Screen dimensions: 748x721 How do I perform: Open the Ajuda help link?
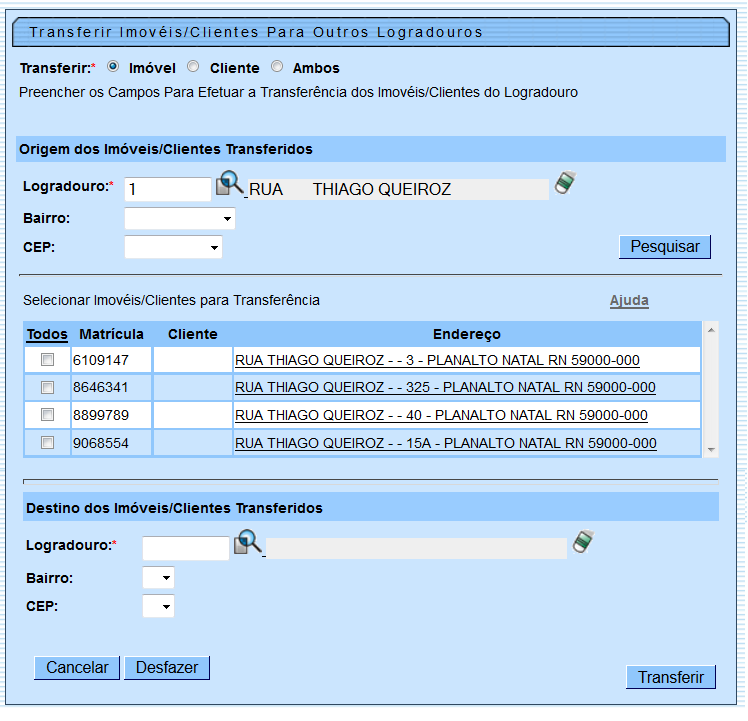tap(629, 301)
